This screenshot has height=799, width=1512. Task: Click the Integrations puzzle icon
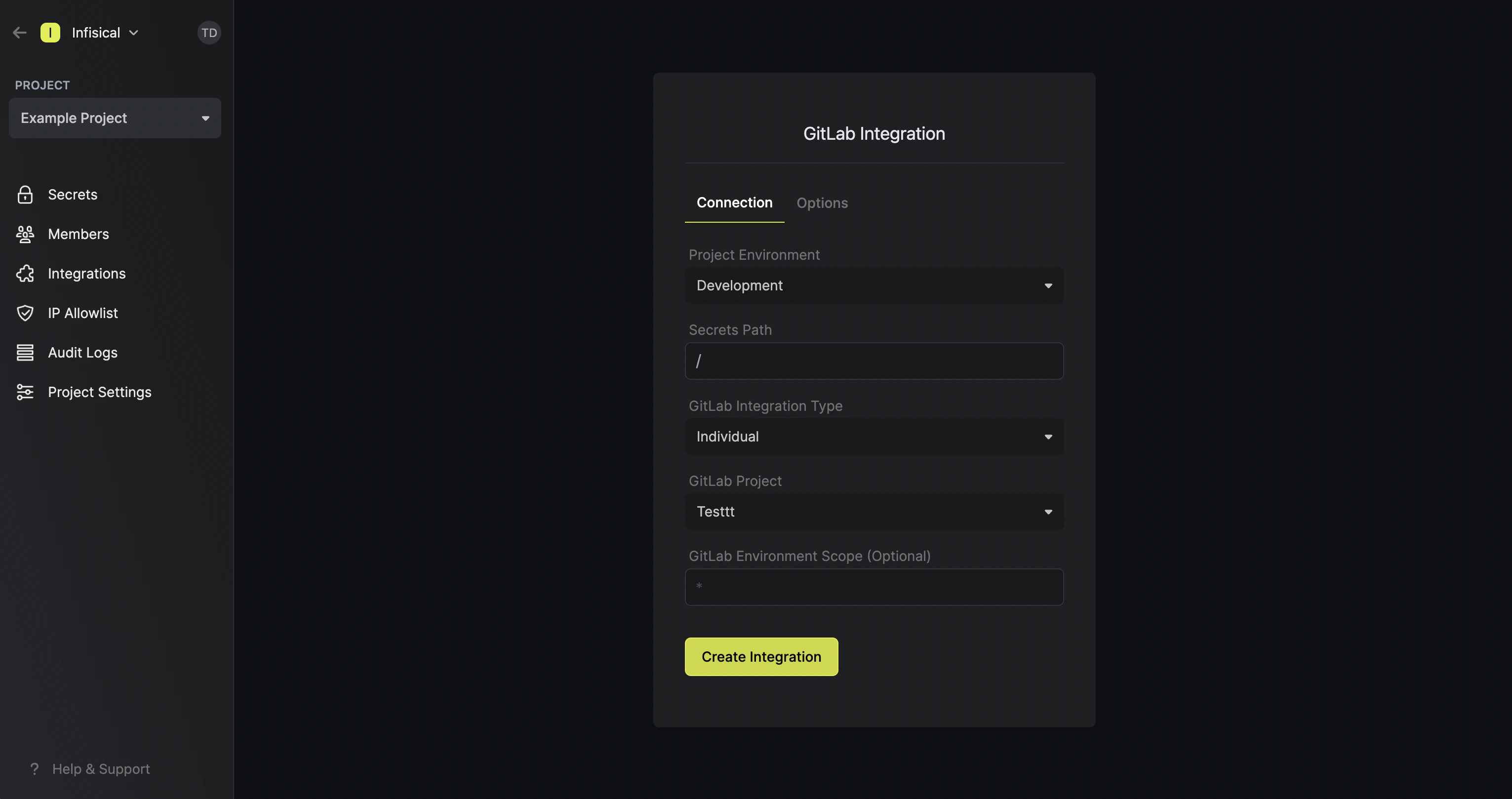pyautogui.click(x=25, y=274)
